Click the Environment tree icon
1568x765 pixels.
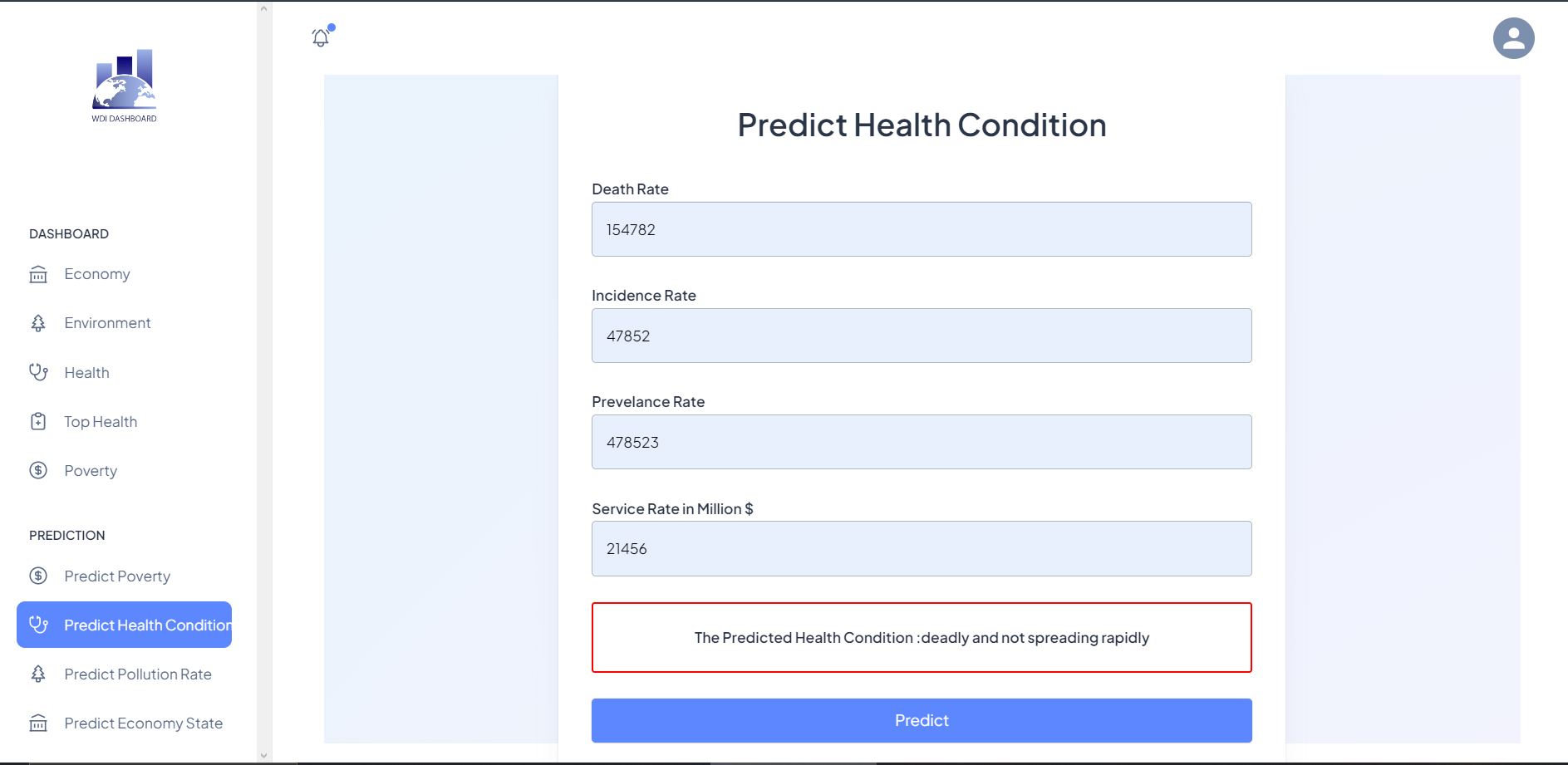38,322
